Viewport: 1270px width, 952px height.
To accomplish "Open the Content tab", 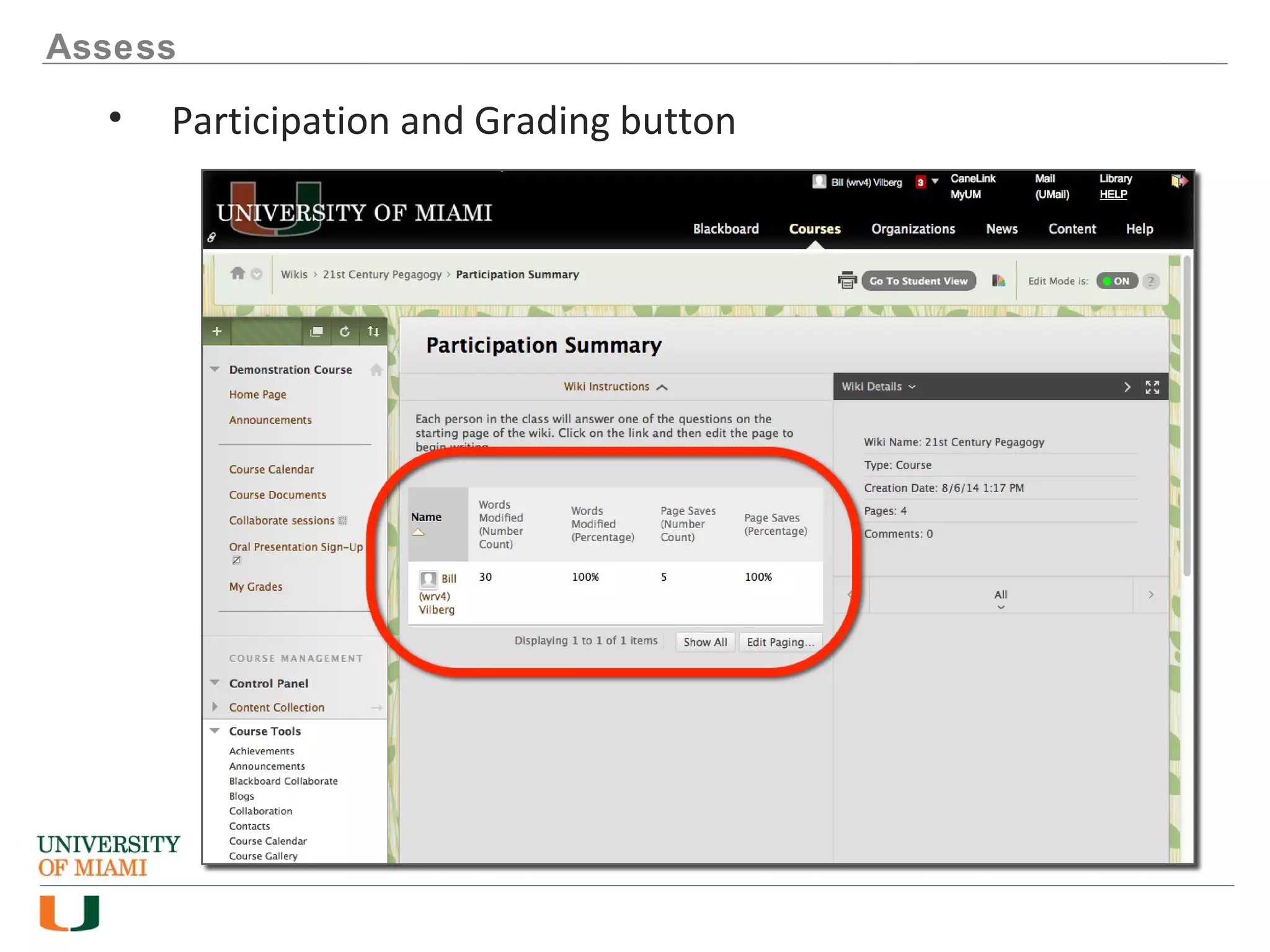I will coord(1072,229).
